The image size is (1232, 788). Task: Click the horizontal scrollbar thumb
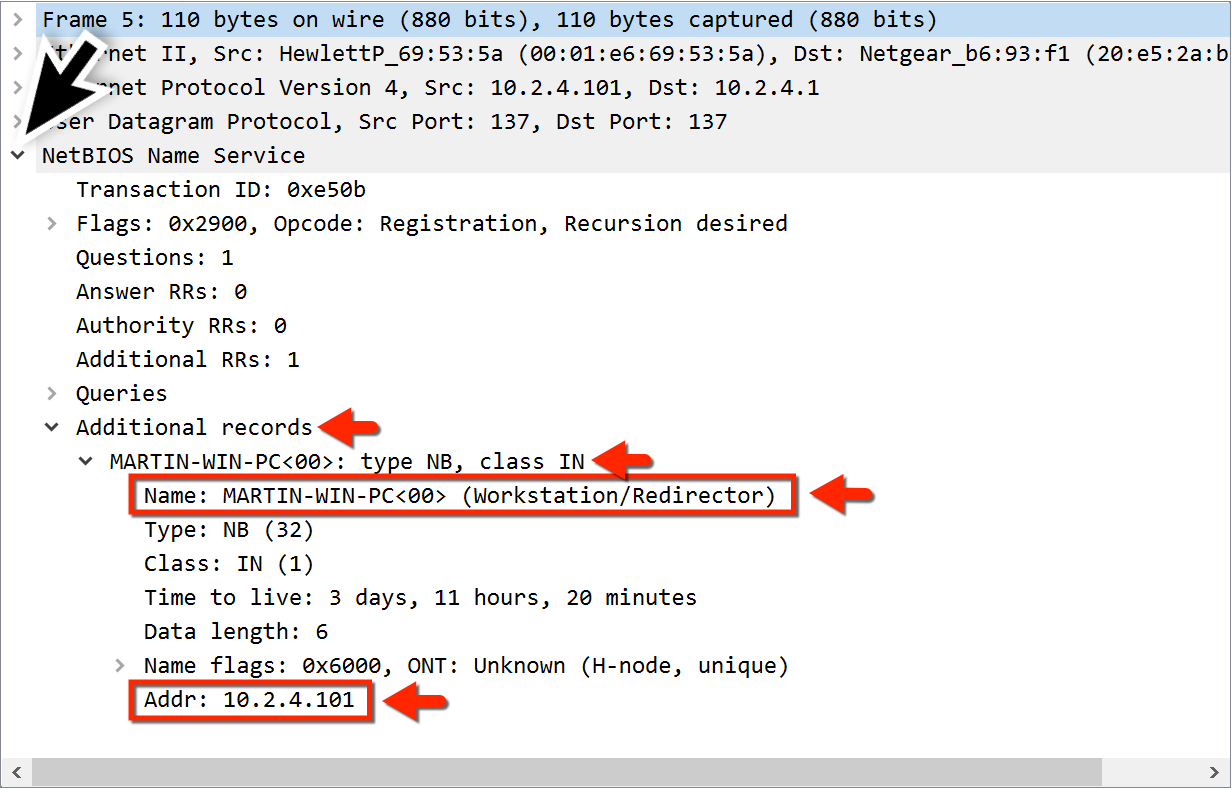(567, 771)
